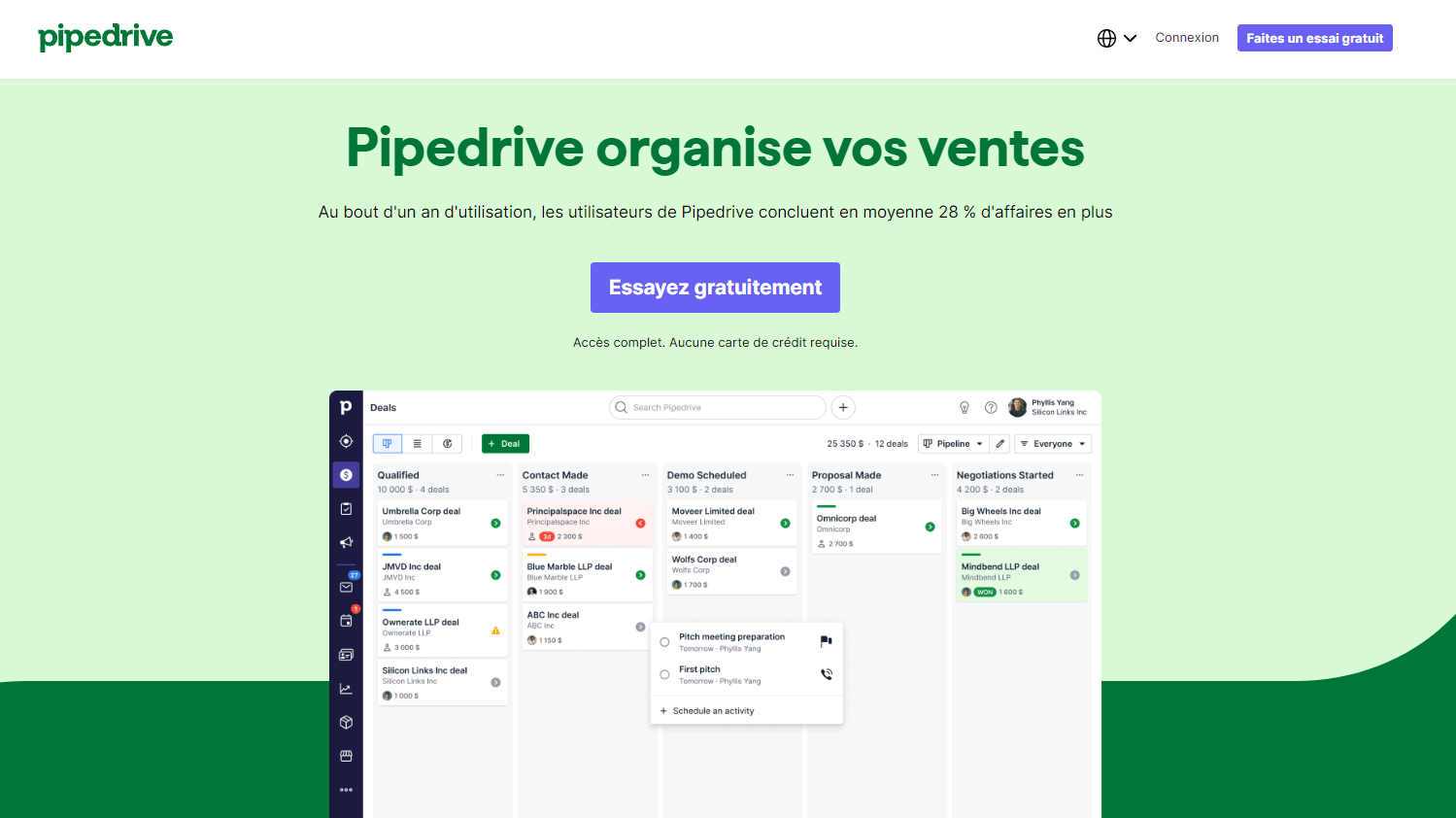Switch to forecast view toggle
The image size is (1456, 818).
pyautogui.click(x=447, y=444)
